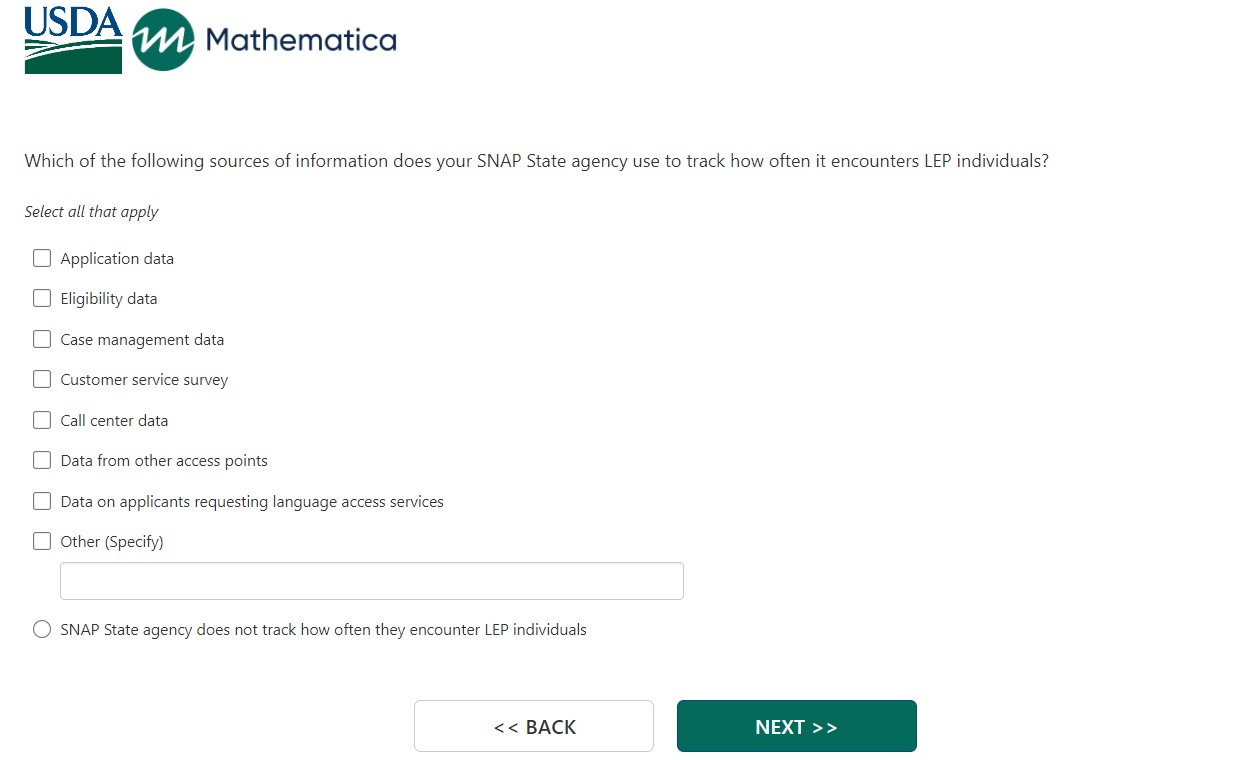
Task: Check applicants requesting language access services
Action: click(42, 501)
